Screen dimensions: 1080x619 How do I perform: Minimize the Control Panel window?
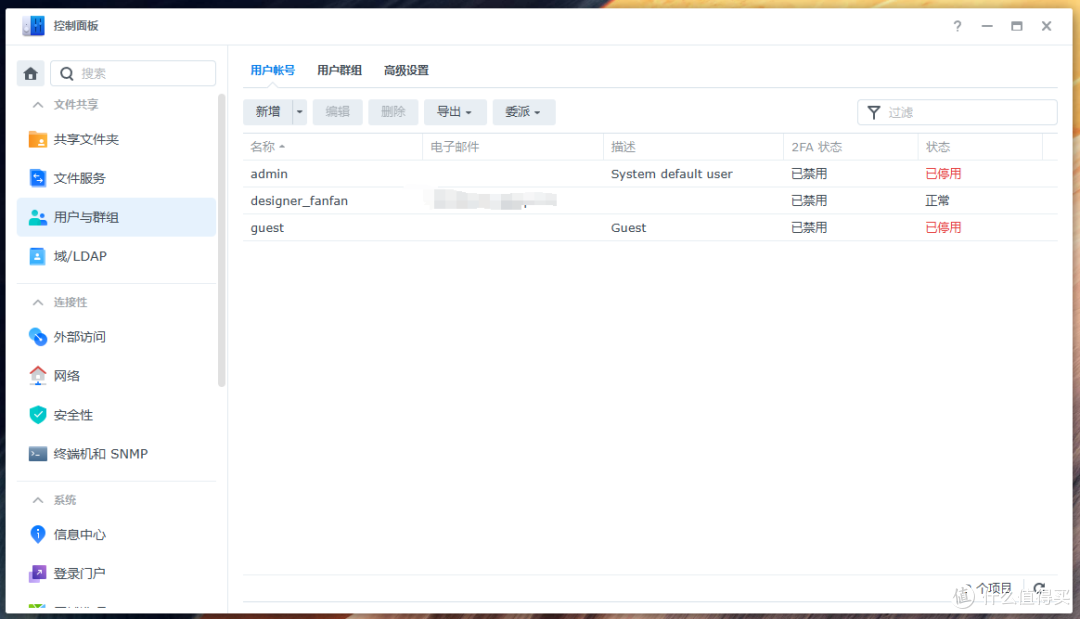987,26
